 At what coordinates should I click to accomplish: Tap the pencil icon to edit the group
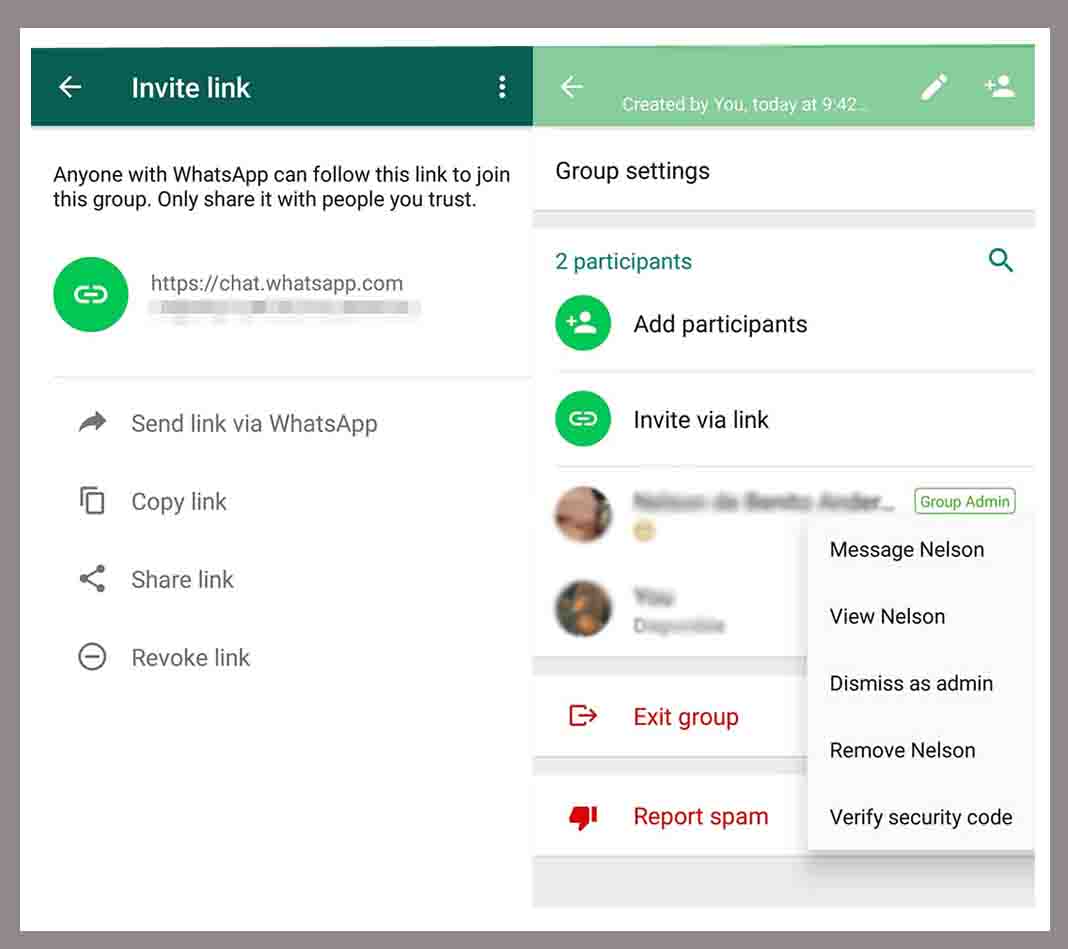tap(934, 87)
